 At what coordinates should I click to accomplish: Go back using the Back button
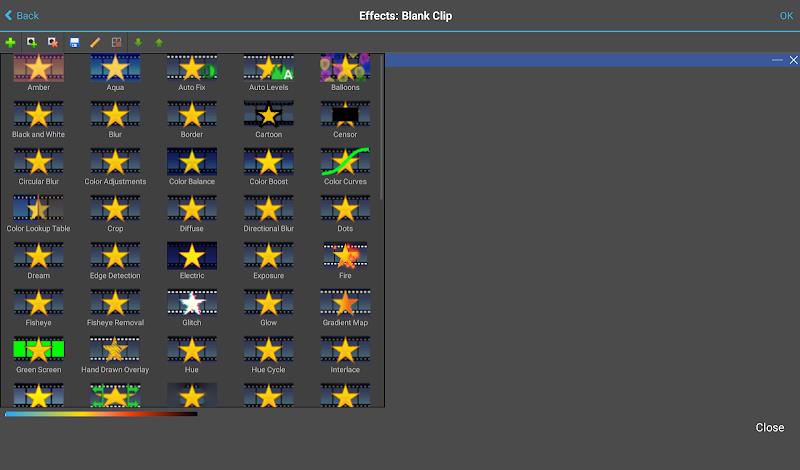pyautogui.click(x=21, y=16)
